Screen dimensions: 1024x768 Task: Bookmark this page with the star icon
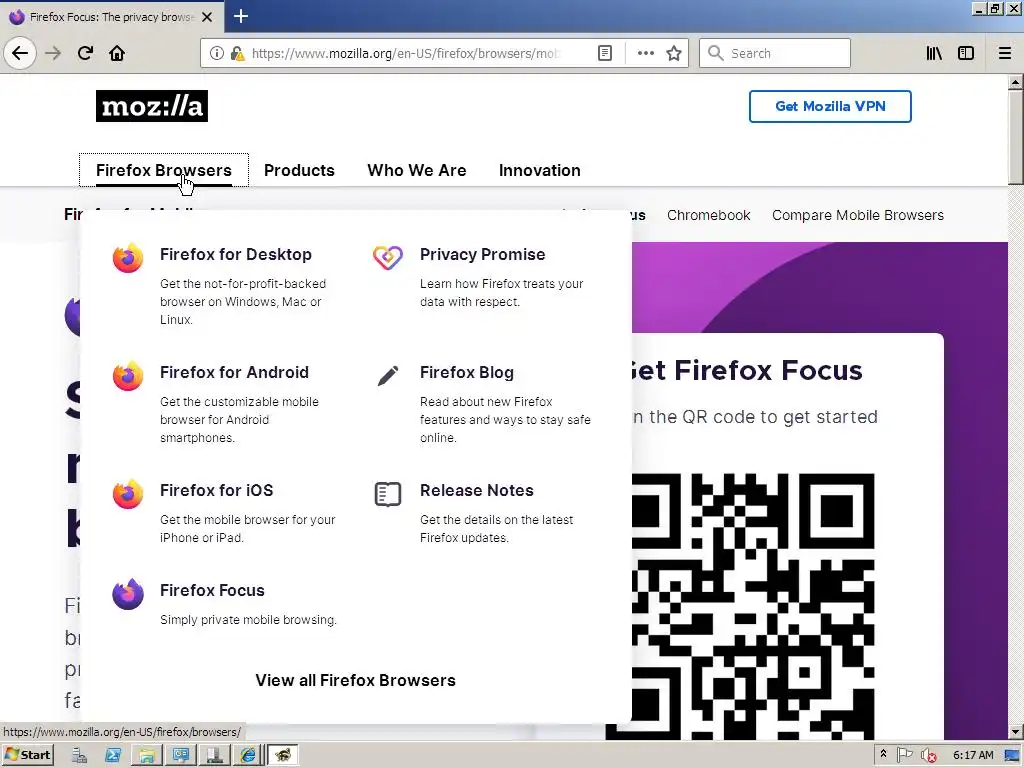point(674,54)
